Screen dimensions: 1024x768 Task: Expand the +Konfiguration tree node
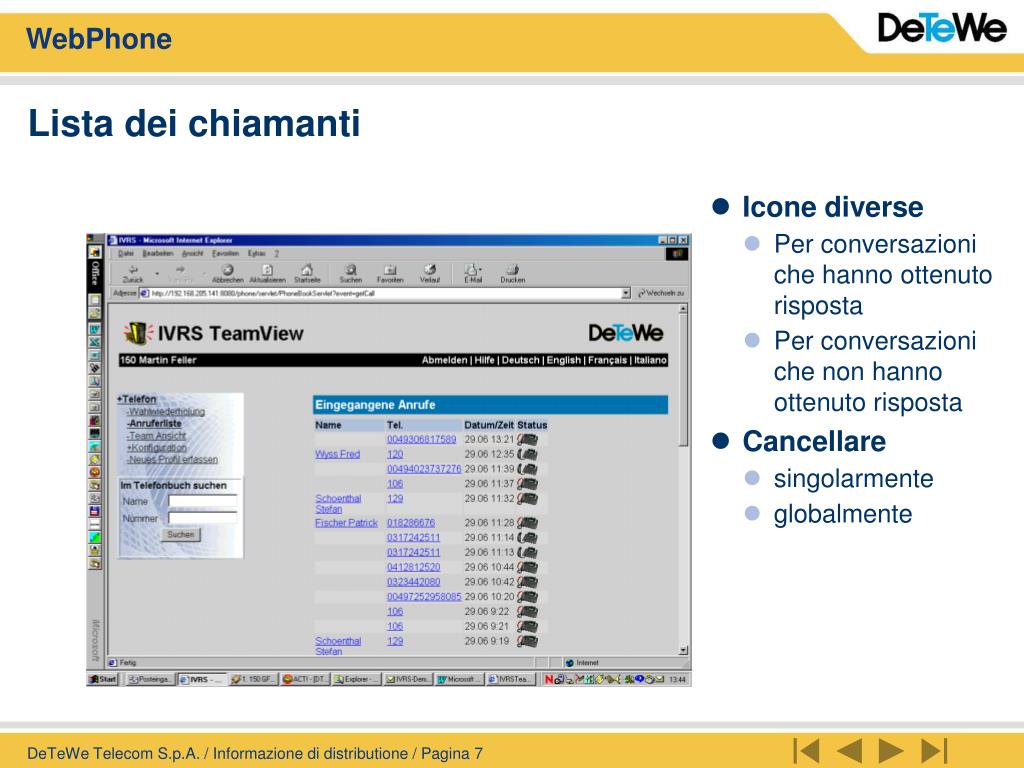(156, 447)
